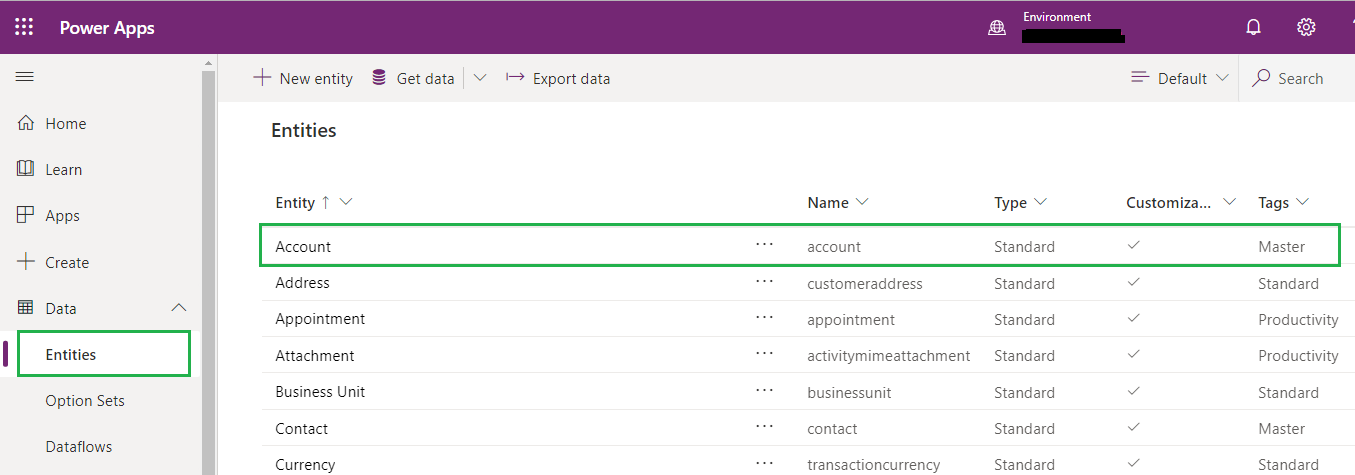The height and width of the screenshot is (475, 1355).
Task: Click the Power Apps title
Action: [x=107, y=28]
